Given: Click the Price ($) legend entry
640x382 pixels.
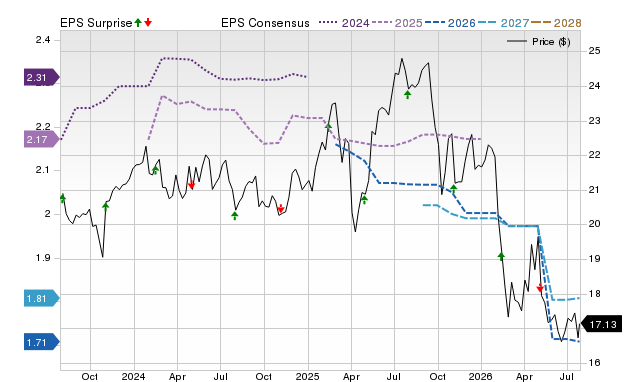Looking at the screenshot, I should click(538, 42).
